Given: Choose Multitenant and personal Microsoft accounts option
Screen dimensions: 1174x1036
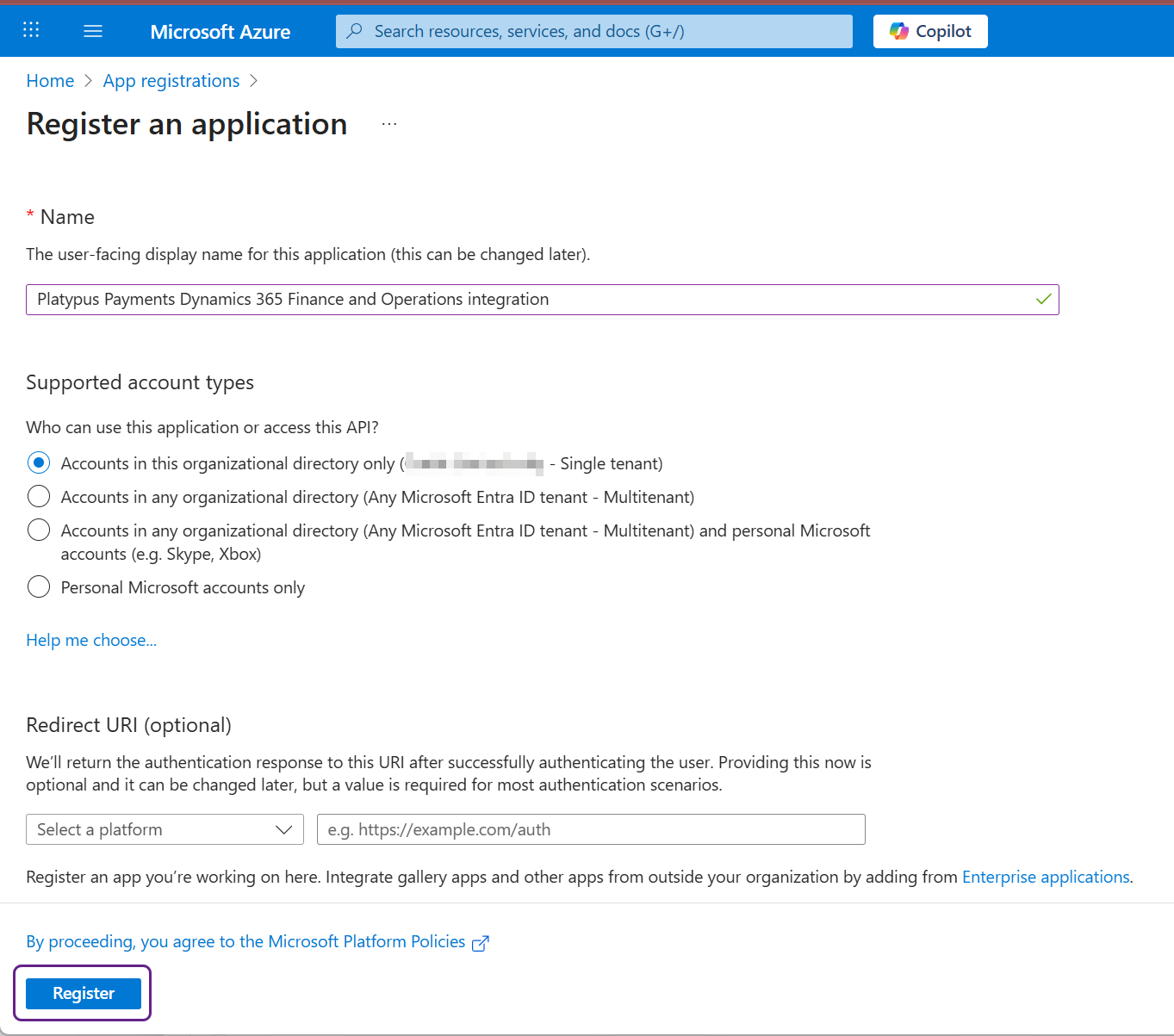Looking at the screenshot, I should click(x=39, y=530).
